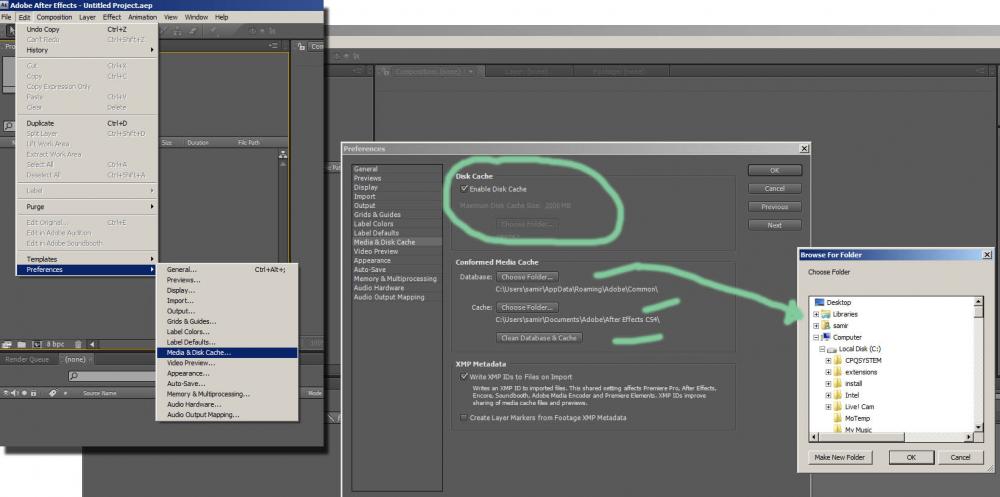Click the samir user folder icon
The width and height of the screenshot is (1000, 497).
[x=825, y=325]
